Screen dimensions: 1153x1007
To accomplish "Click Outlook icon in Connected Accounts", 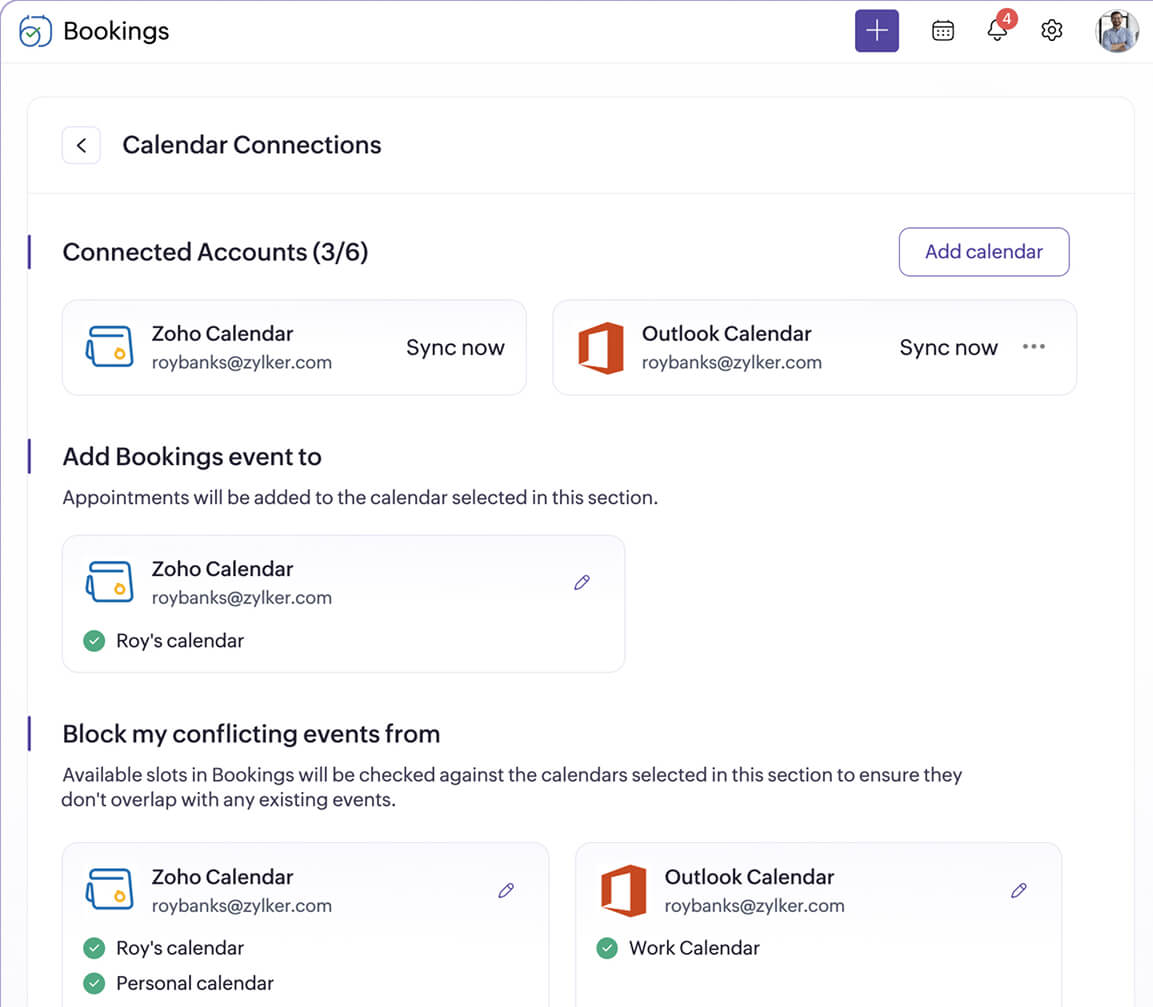I will click(601, 347).
